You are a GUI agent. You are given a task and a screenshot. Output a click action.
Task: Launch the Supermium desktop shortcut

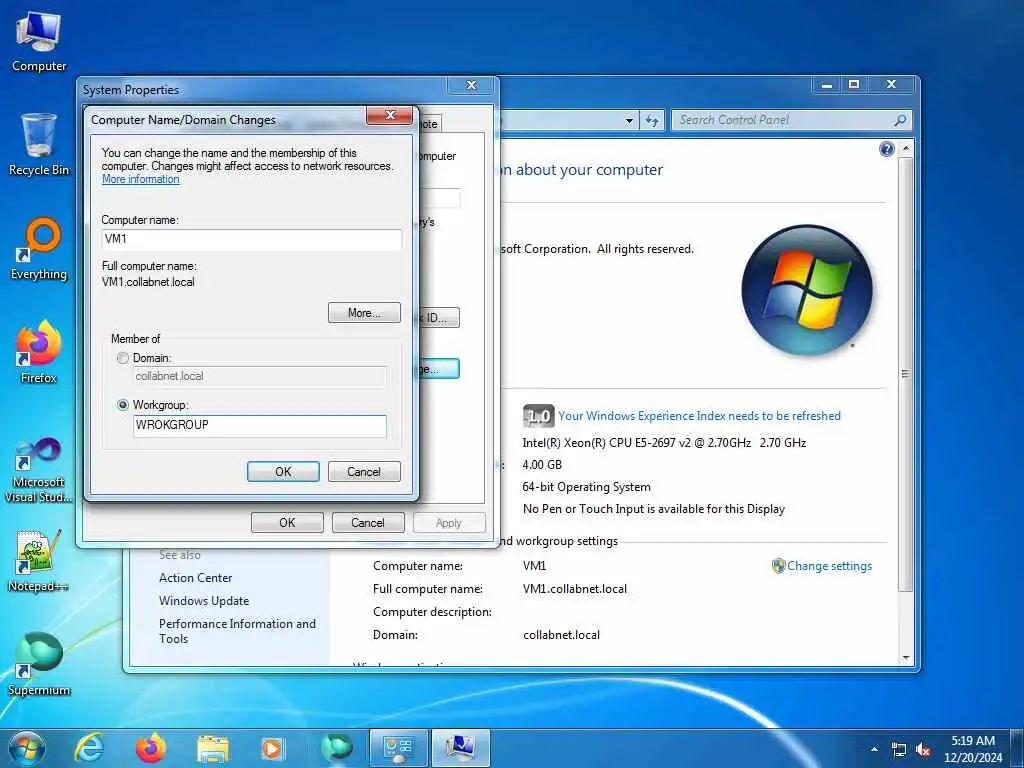pyautogui.click(x=39, y=664)
